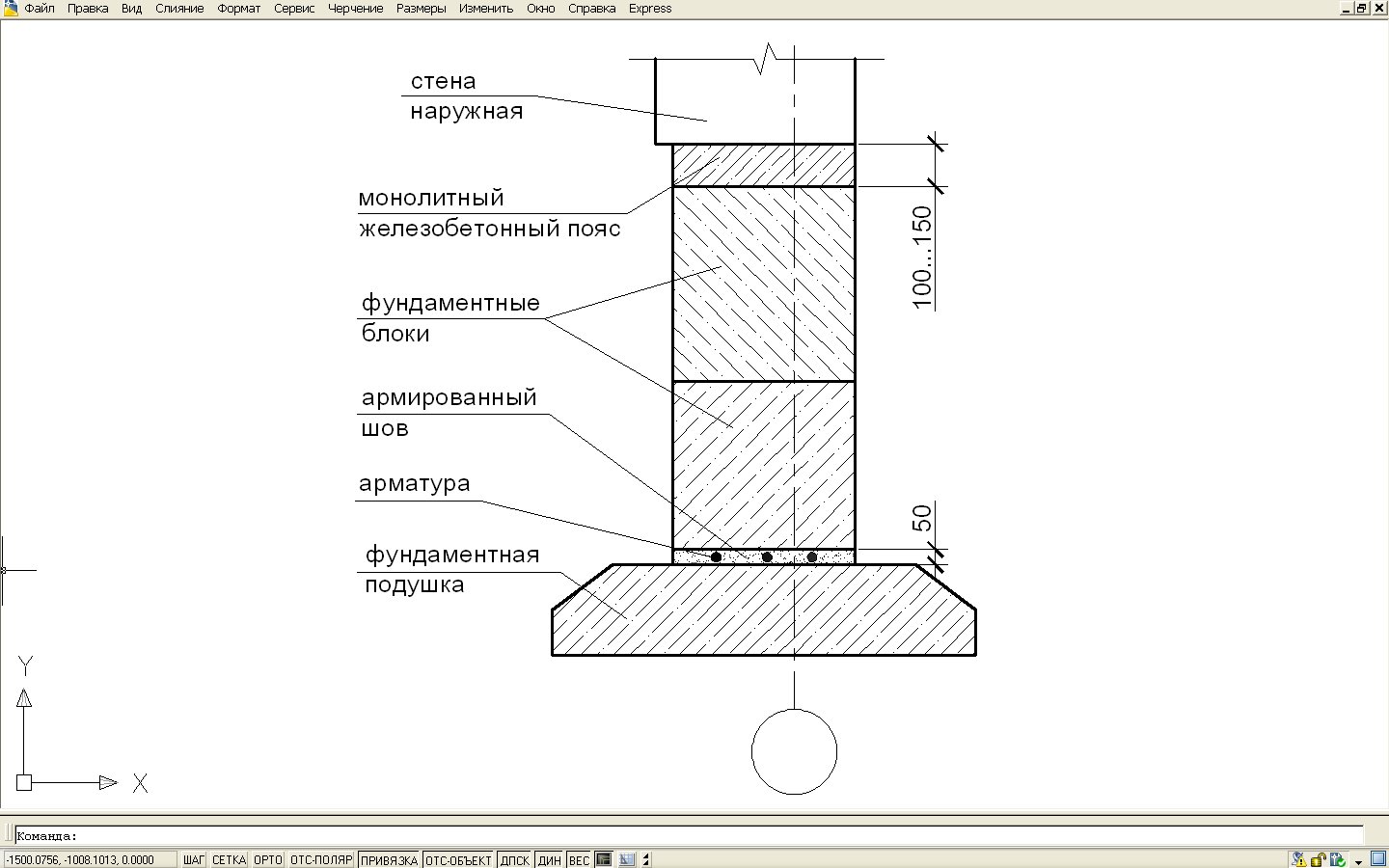Click the toolbar lock padlock icon
1389x868 pixels.
pyautogui.click(x=1319, y=859)
